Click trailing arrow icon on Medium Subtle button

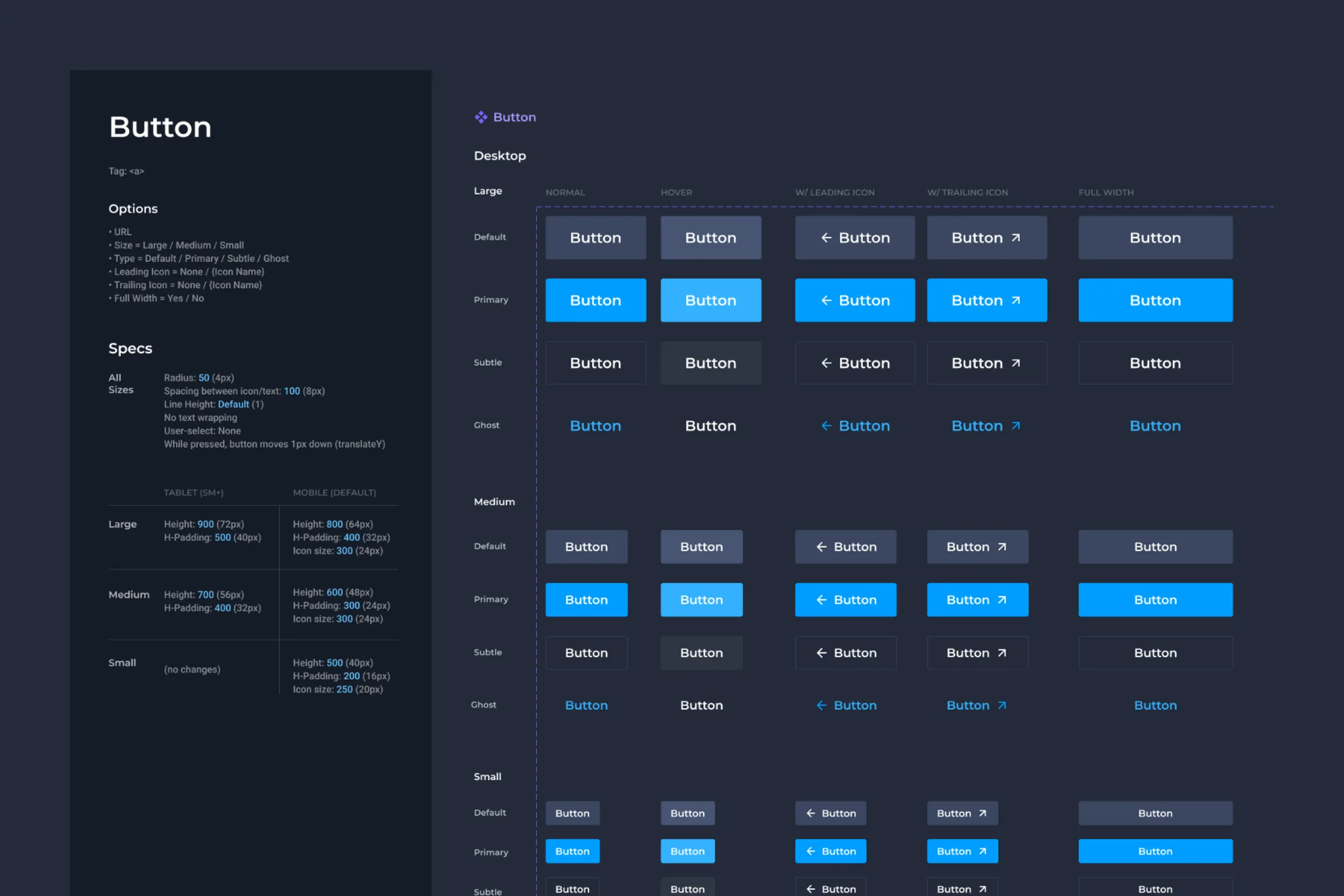(x=1002, y=653)
